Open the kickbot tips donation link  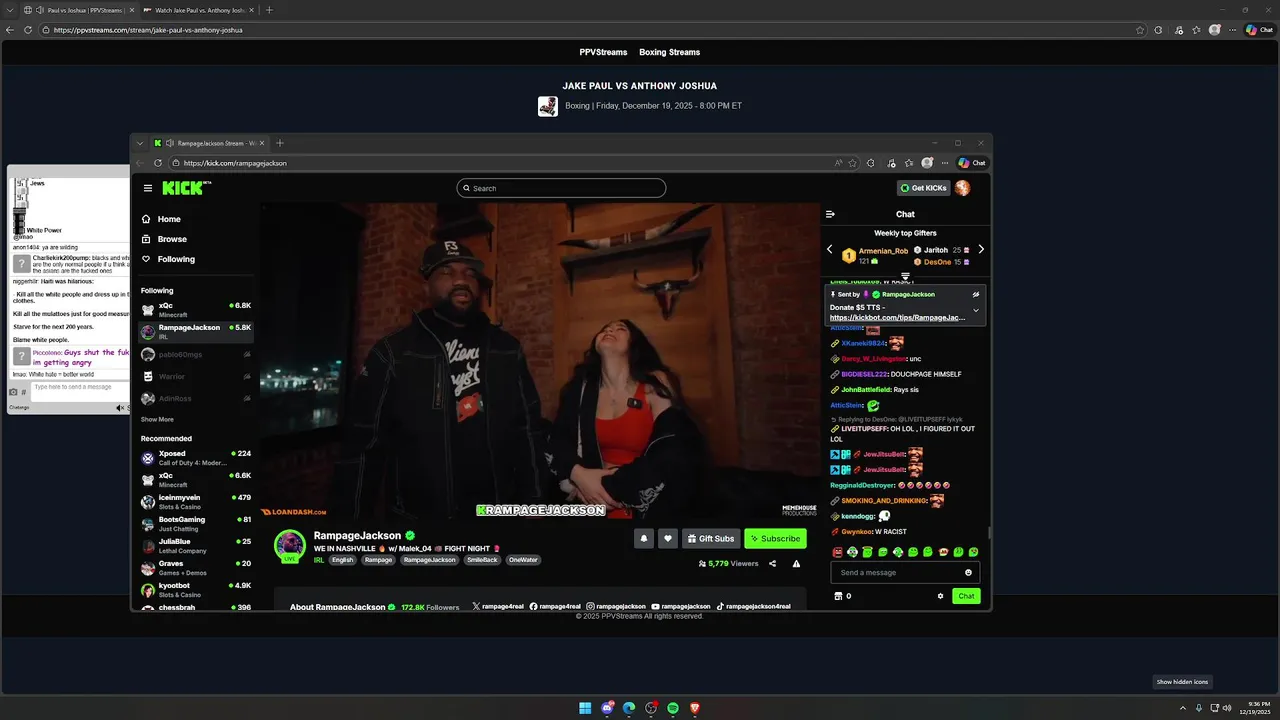(x=898, y=317)
